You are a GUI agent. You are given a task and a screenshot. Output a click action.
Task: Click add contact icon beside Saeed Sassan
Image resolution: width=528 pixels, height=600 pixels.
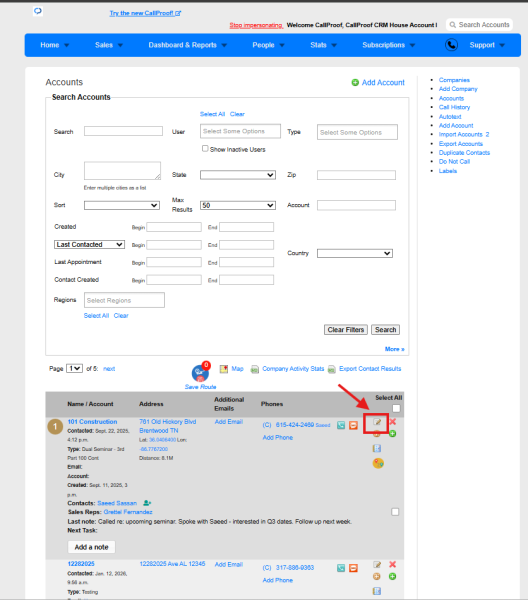147,503
